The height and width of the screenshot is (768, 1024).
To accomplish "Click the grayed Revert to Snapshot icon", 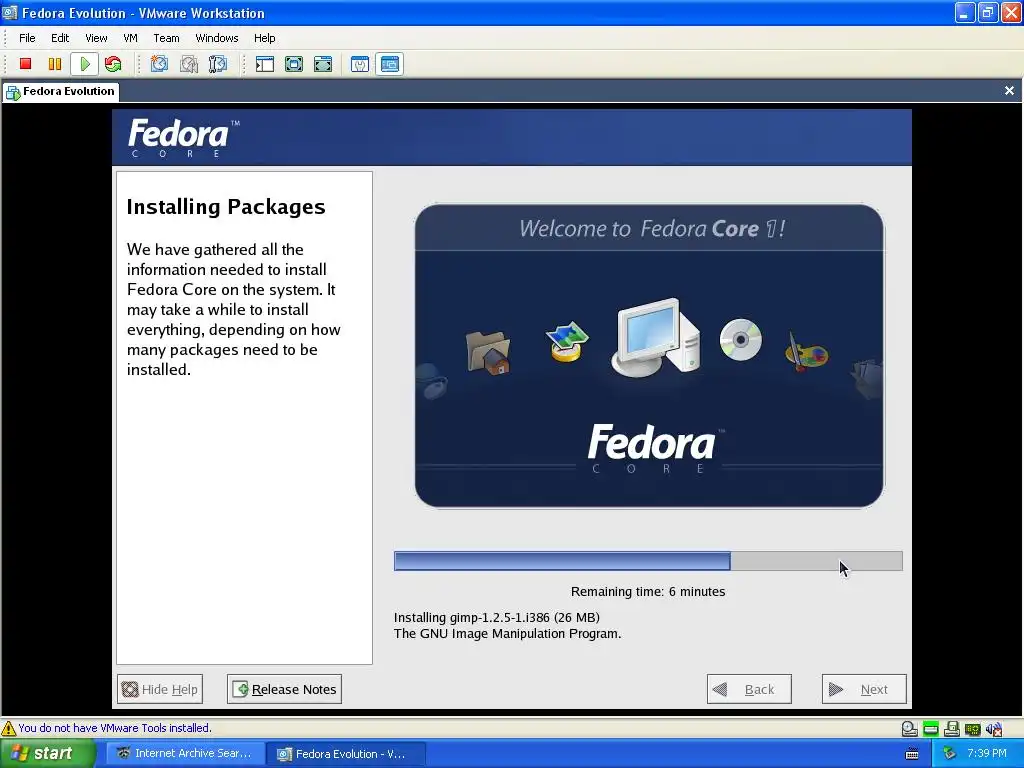I will click(x=189, y=64).
